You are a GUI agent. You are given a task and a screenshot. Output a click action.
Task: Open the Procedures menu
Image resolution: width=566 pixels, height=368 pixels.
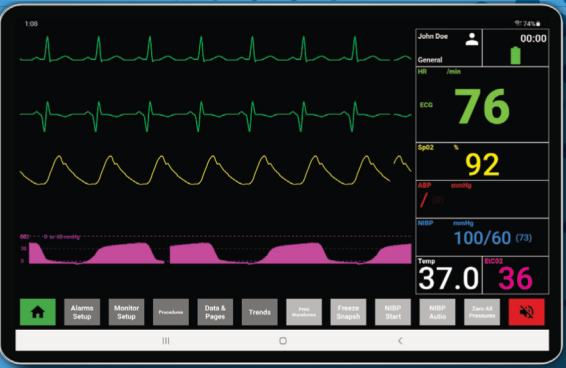(171, 312)
